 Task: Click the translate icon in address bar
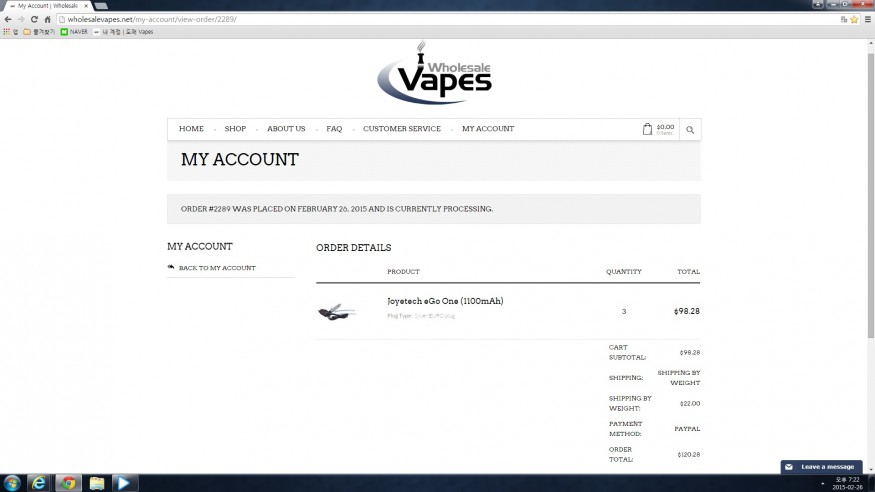click(844, 19)
